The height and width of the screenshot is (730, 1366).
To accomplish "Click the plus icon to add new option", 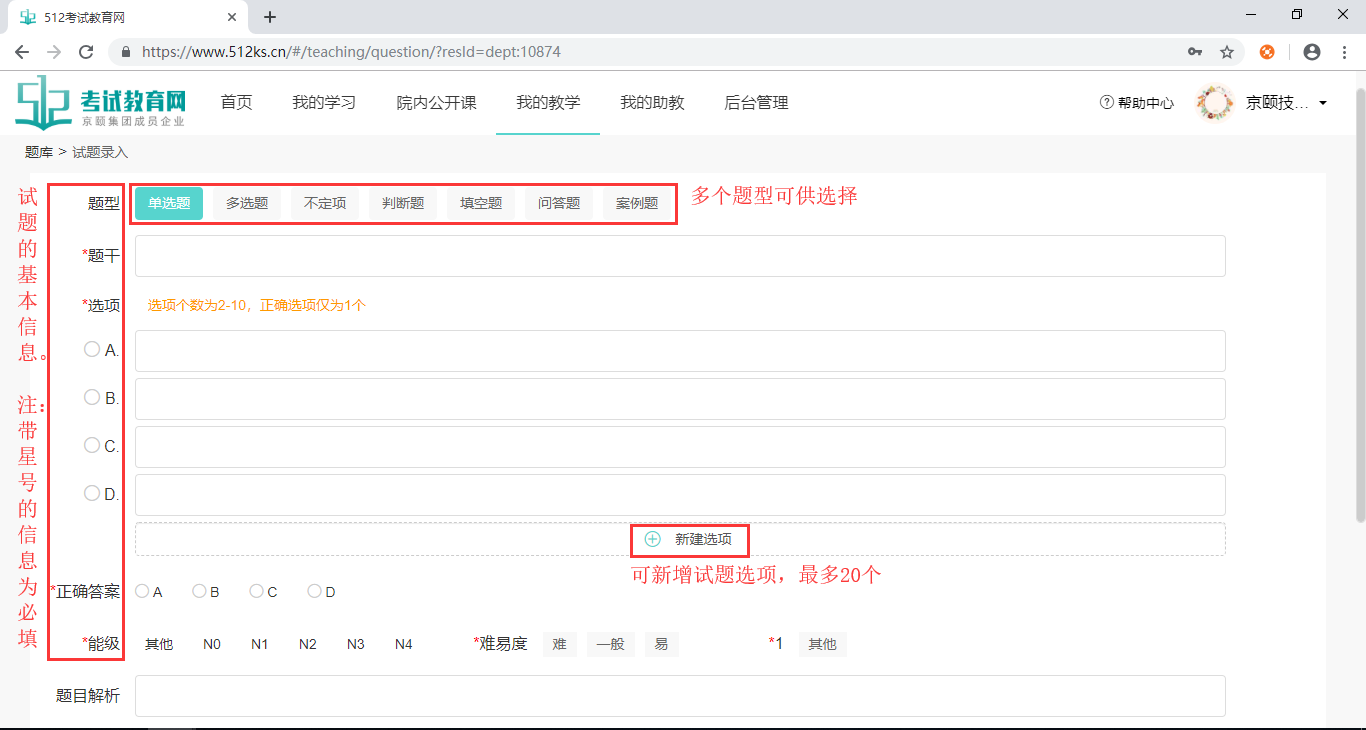I will click(x=652, y=539).
